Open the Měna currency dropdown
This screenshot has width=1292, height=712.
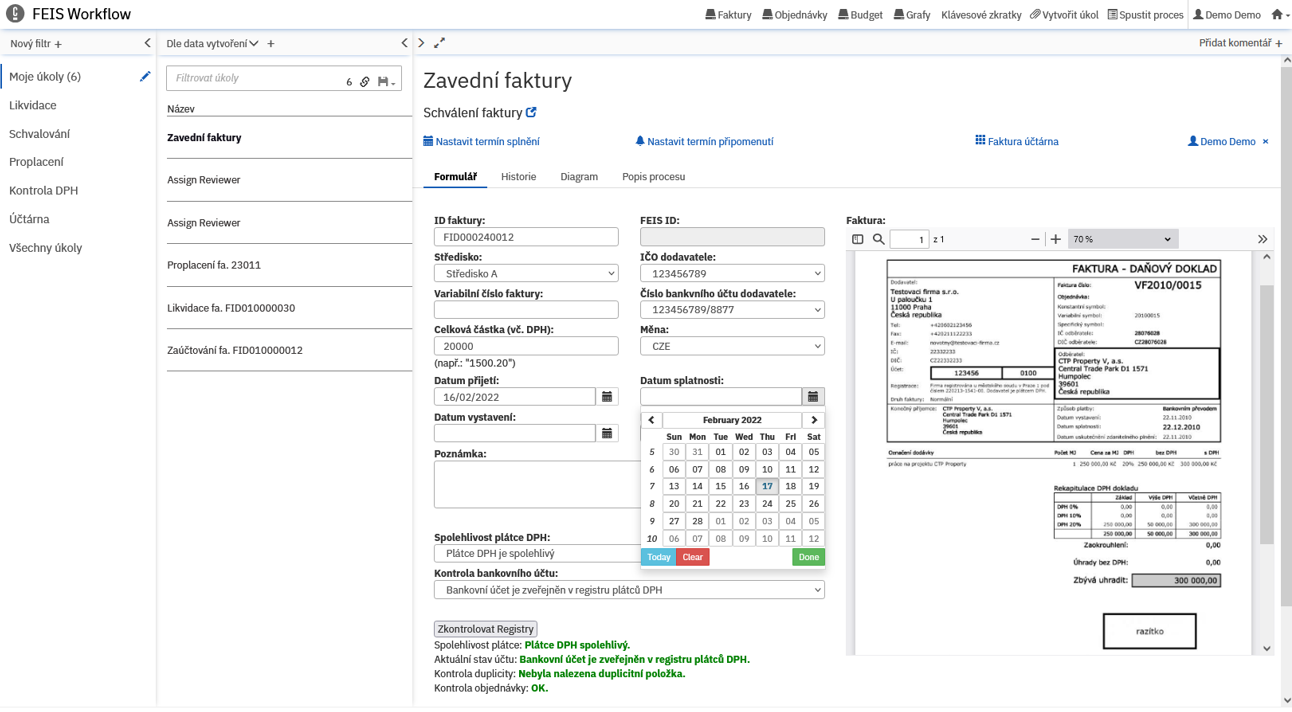[732, 346]
